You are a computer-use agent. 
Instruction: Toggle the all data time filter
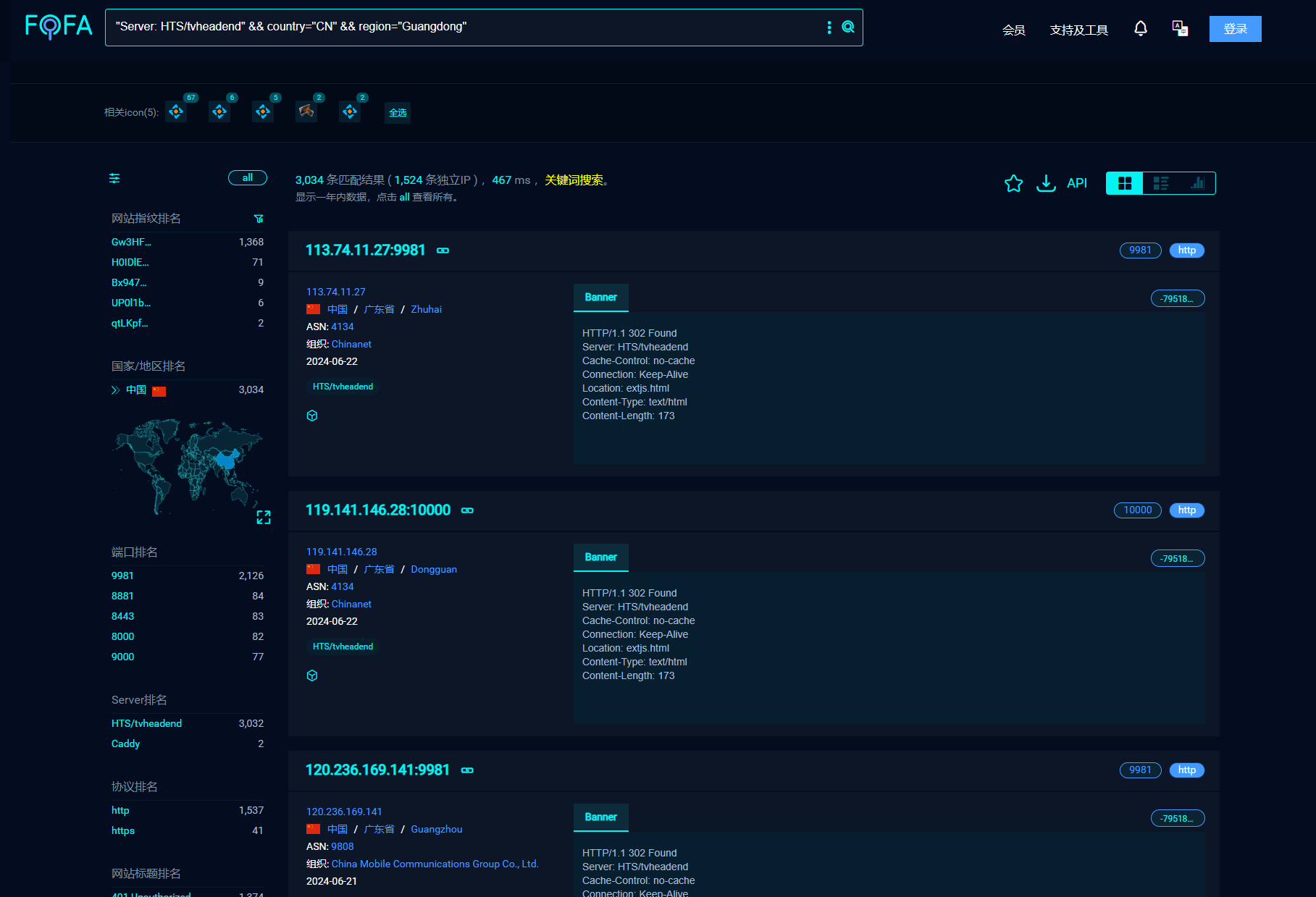[x=248, y=178]
